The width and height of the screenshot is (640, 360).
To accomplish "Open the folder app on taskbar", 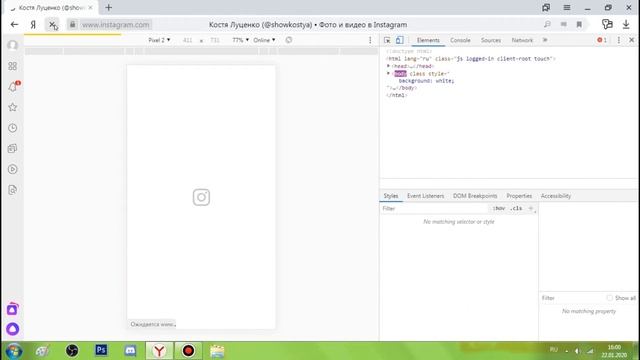I will coord(217,351).
